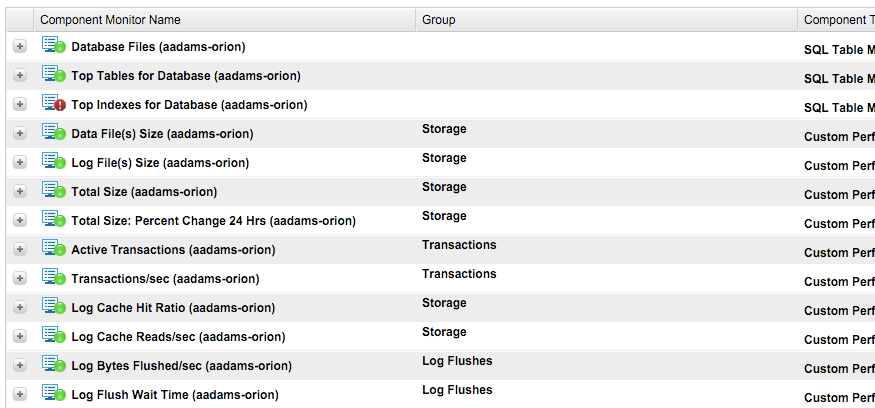Screen dimensions: 875x408
Task: Expand the Transactions/sec row
Action: (19, 279)
